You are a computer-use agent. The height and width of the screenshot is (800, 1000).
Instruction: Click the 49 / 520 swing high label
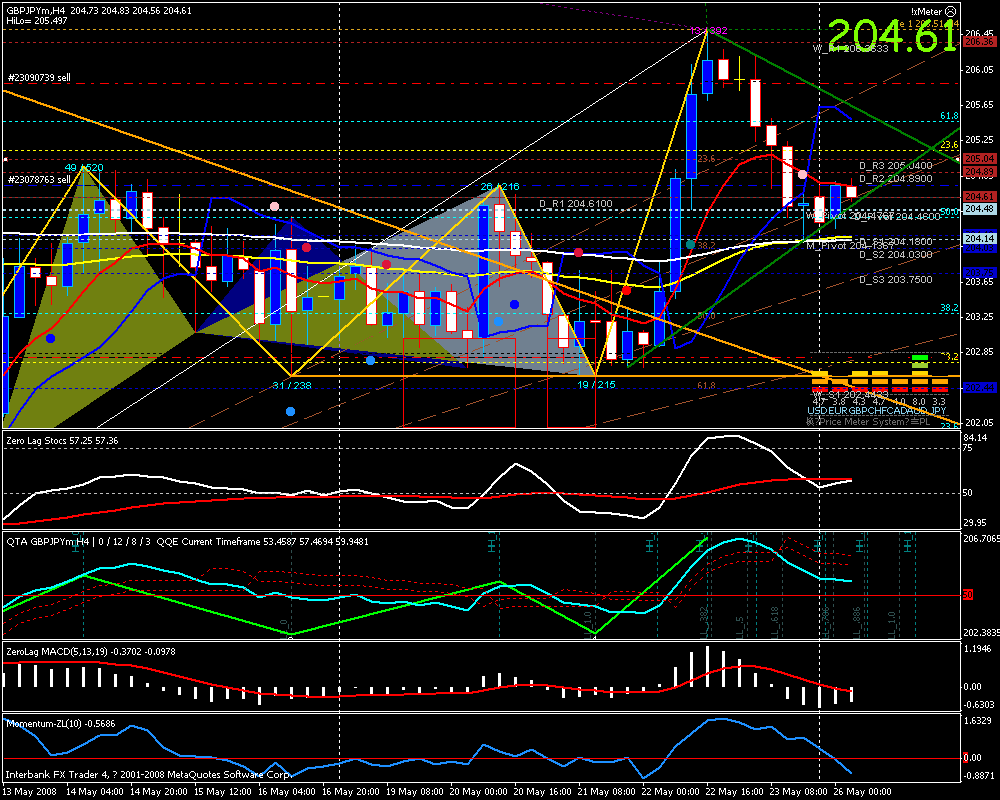click(84, 167)
